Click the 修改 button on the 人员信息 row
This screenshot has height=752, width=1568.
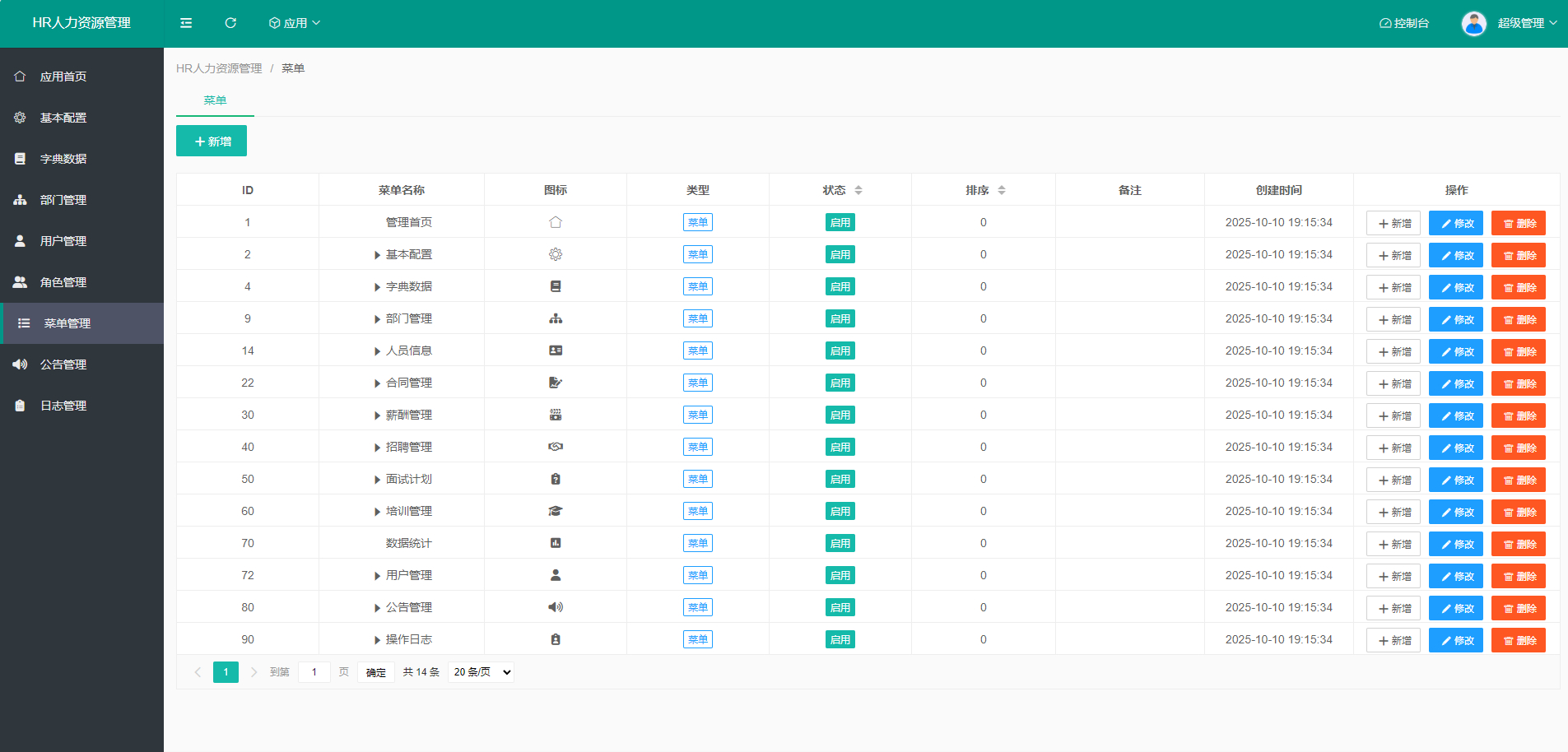click(1455, 351)
